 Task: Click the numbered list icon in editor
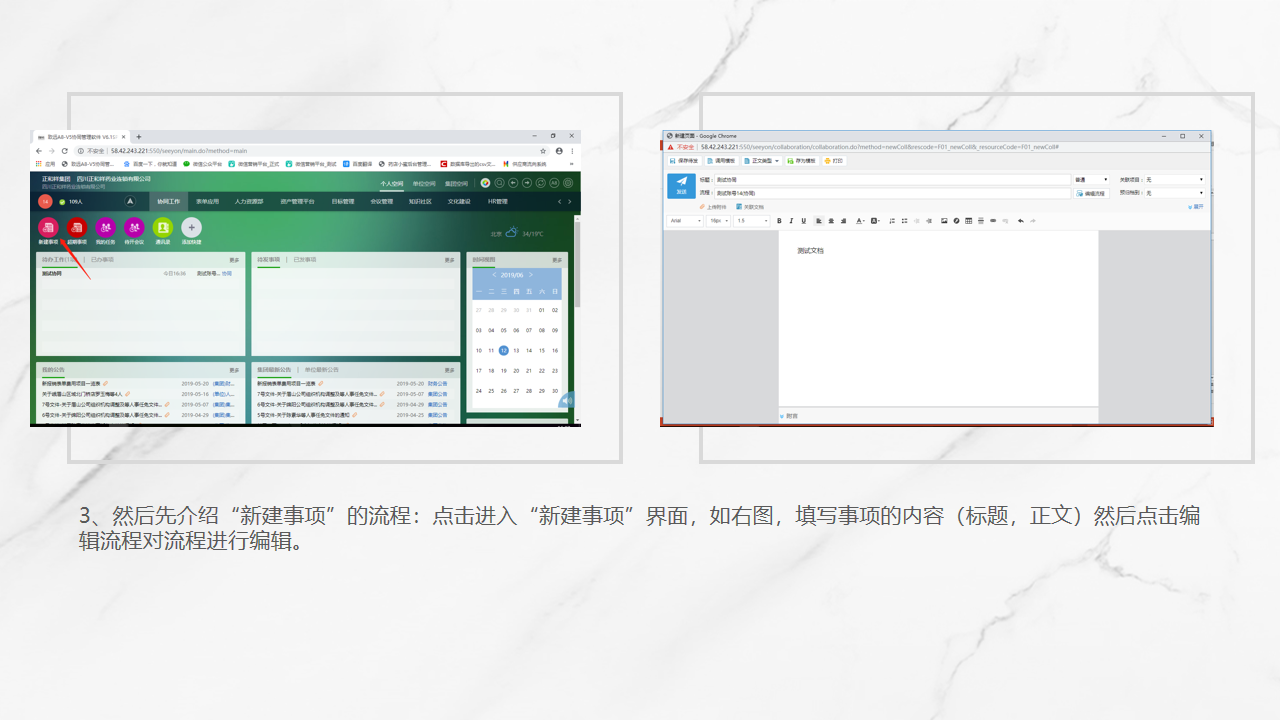[x=892, y=220]
